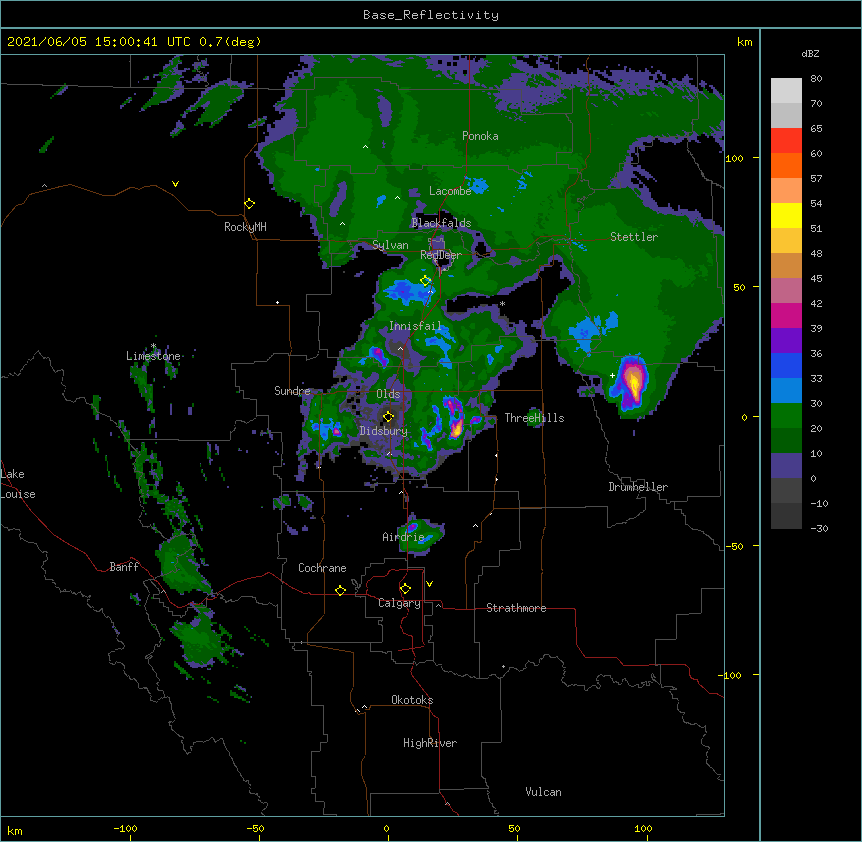
Task: Click the Sylvan town label
Action: click(390, 245)
